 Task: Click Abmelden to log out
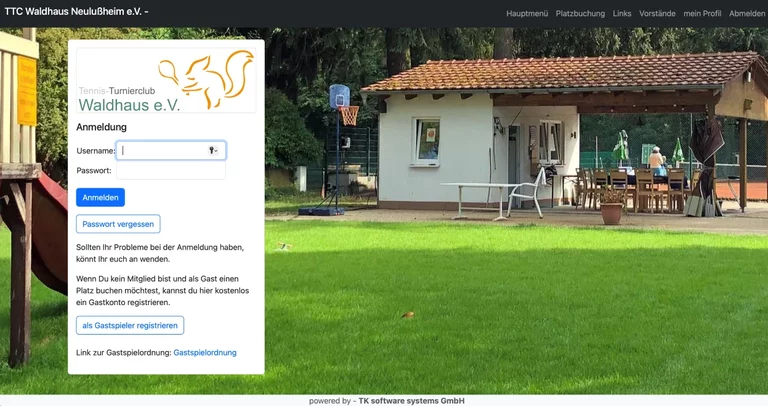(747, 14)
